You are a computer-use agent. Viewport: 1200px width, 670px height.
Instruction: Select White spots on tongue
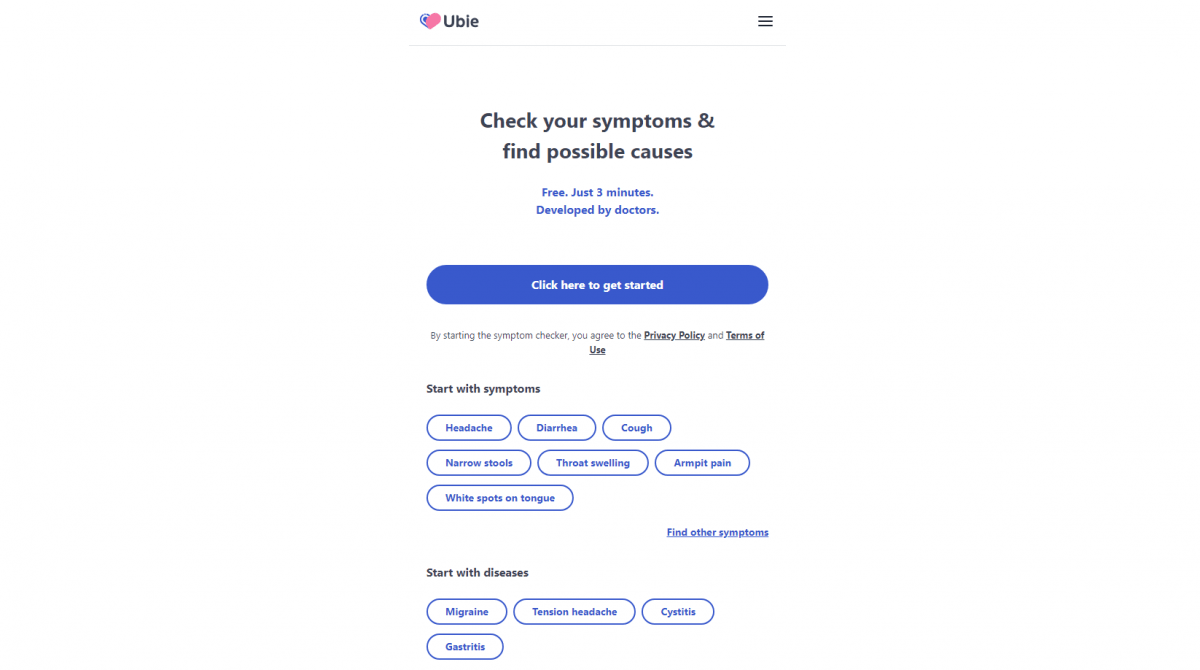click(x=500, y=498)
